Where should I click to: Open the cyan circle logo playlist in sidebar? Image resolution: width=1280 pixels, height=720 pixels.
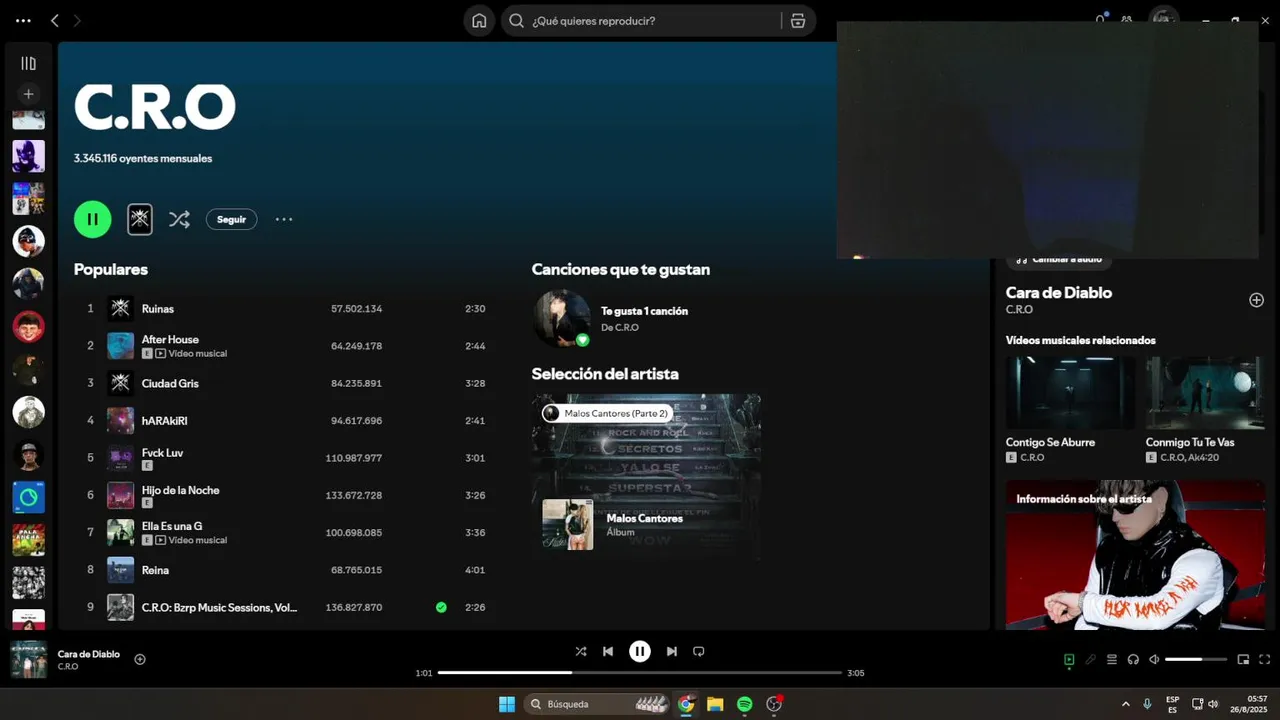tap(28, 497)
